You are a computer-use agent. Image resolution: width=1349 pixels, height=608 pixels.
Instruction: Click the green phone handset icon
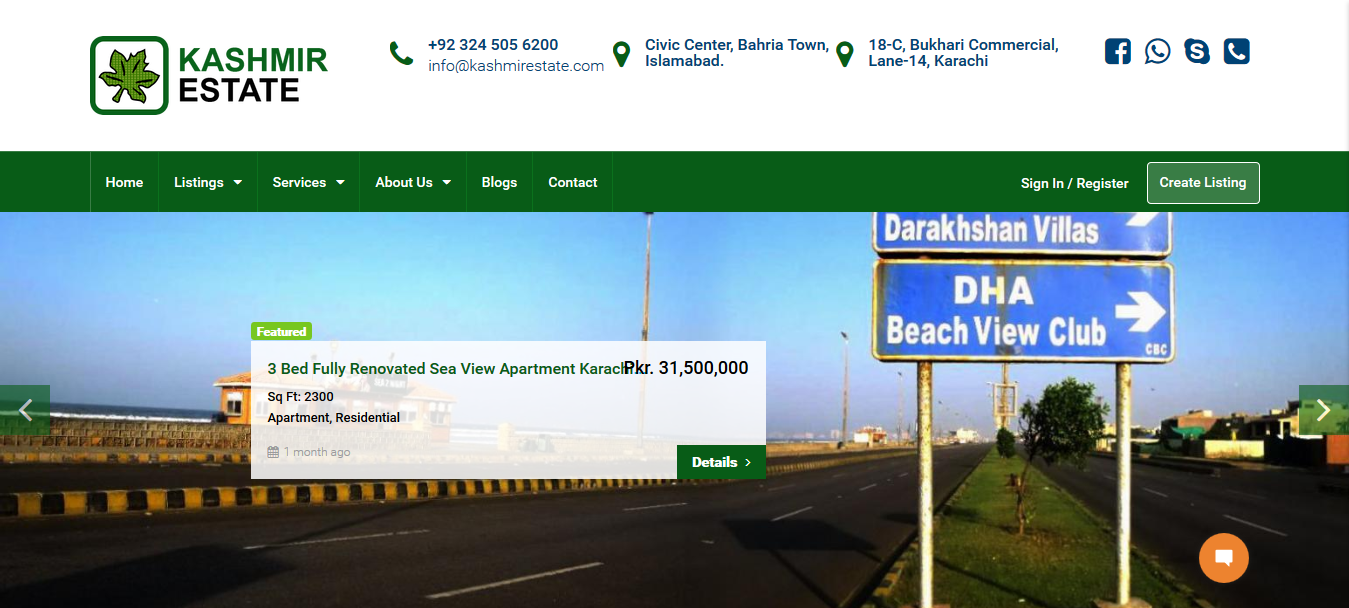401,53
